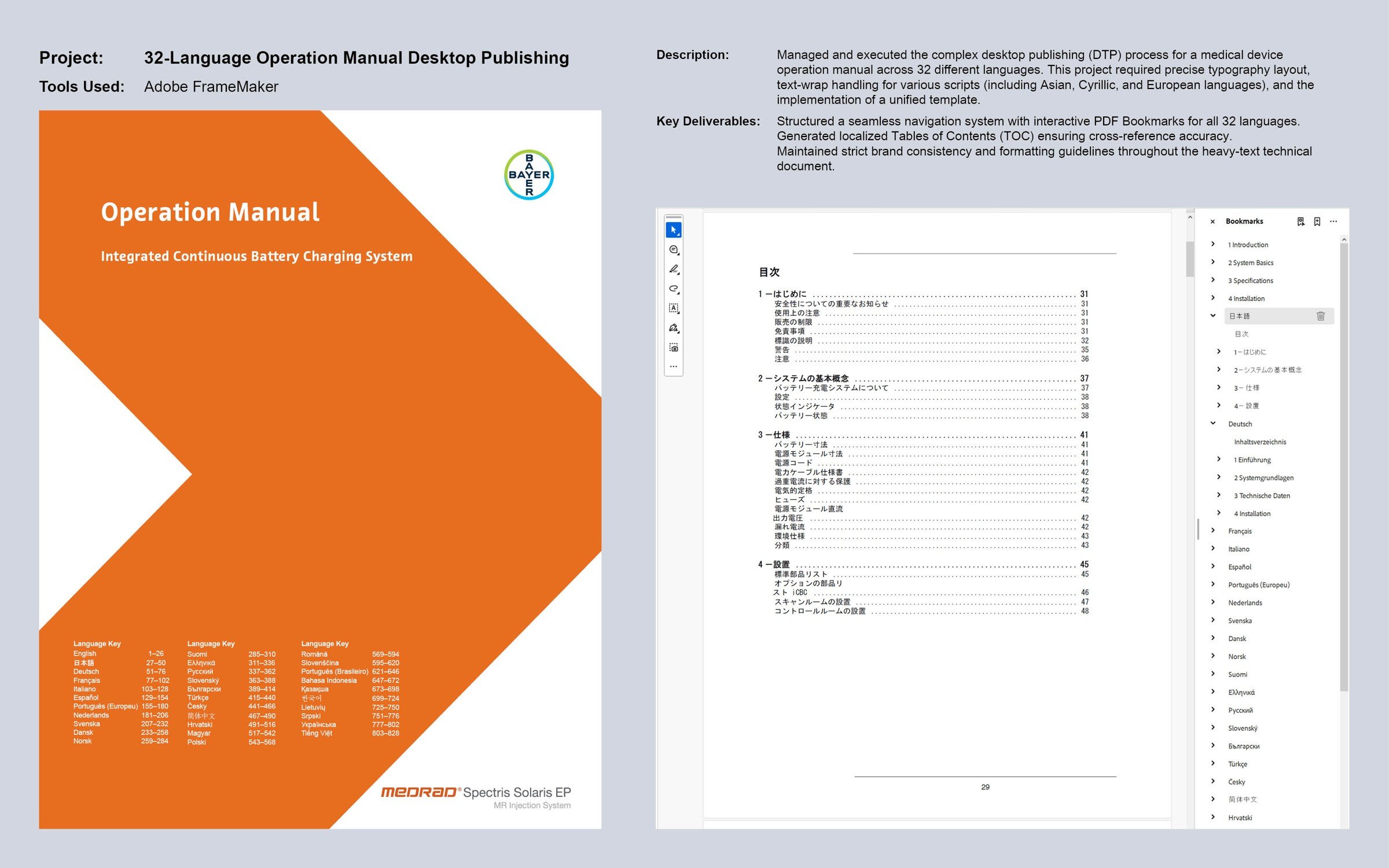This screenshot has width=1389, height=868.
Task: Expand the Italiano bookmark group
Action: (1213, 549)
